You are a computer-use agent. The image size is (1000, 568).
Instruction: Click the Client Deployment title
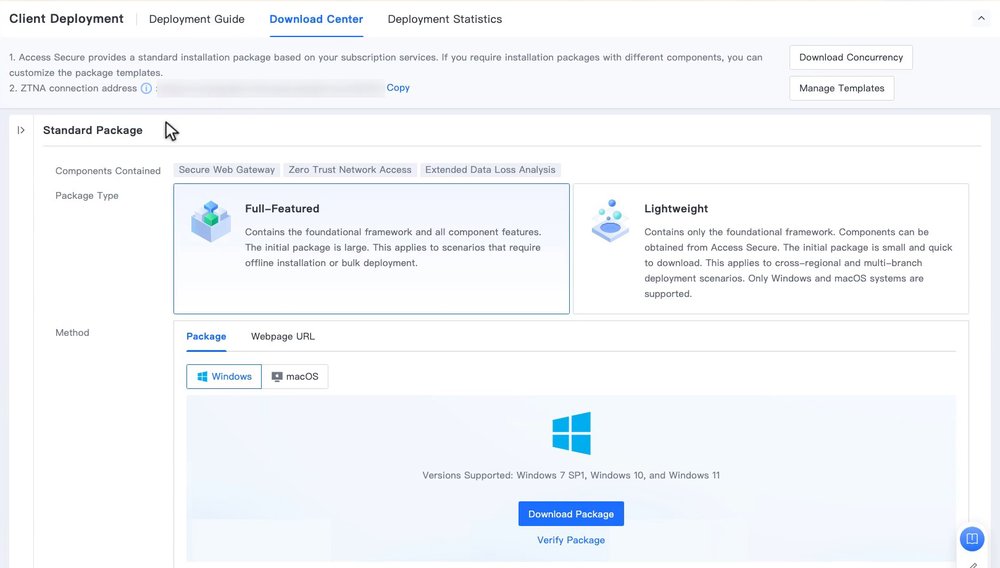66,18
